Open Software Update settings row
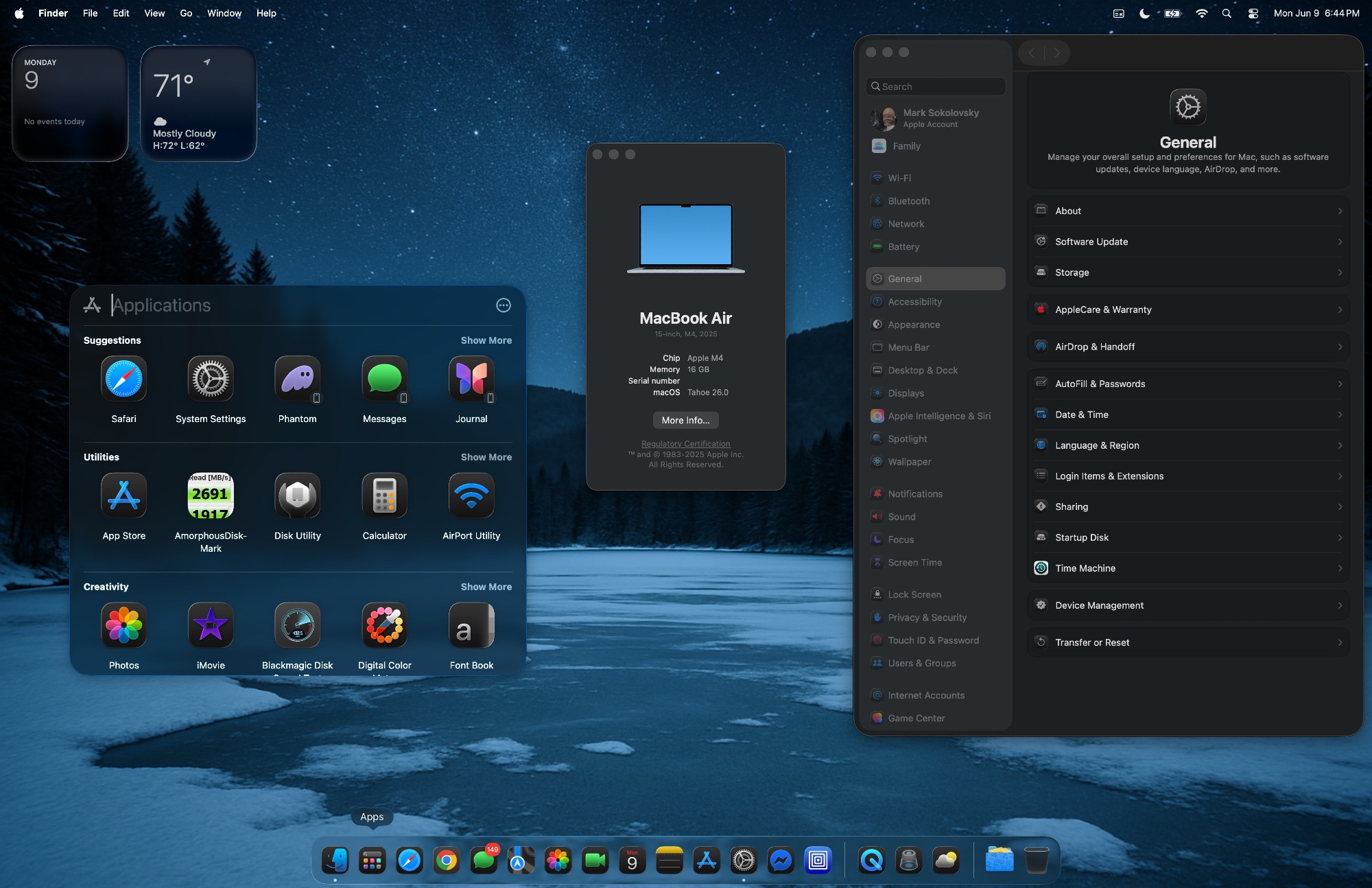1372x888 pixels. click(x=1188, y=242)
